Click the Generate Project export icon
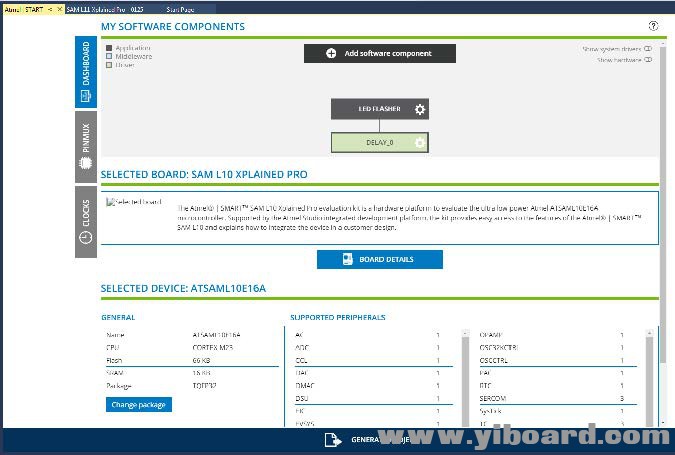The image size is (675, 455). pos(333,440)
